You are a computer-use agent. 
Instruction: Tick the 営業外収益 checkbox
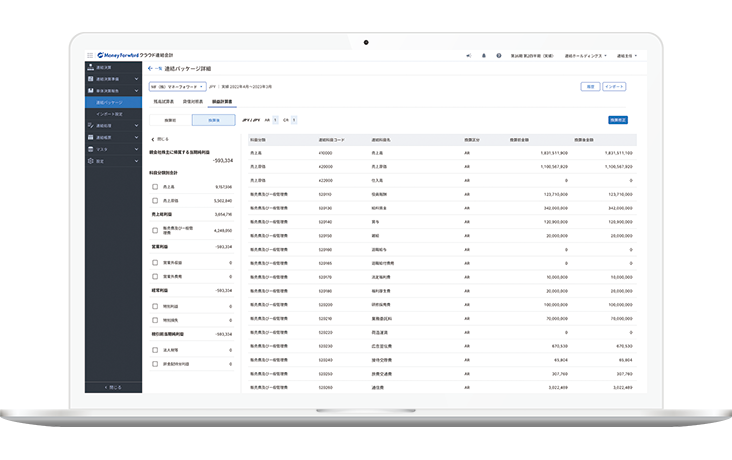click(x=155, y=262)
